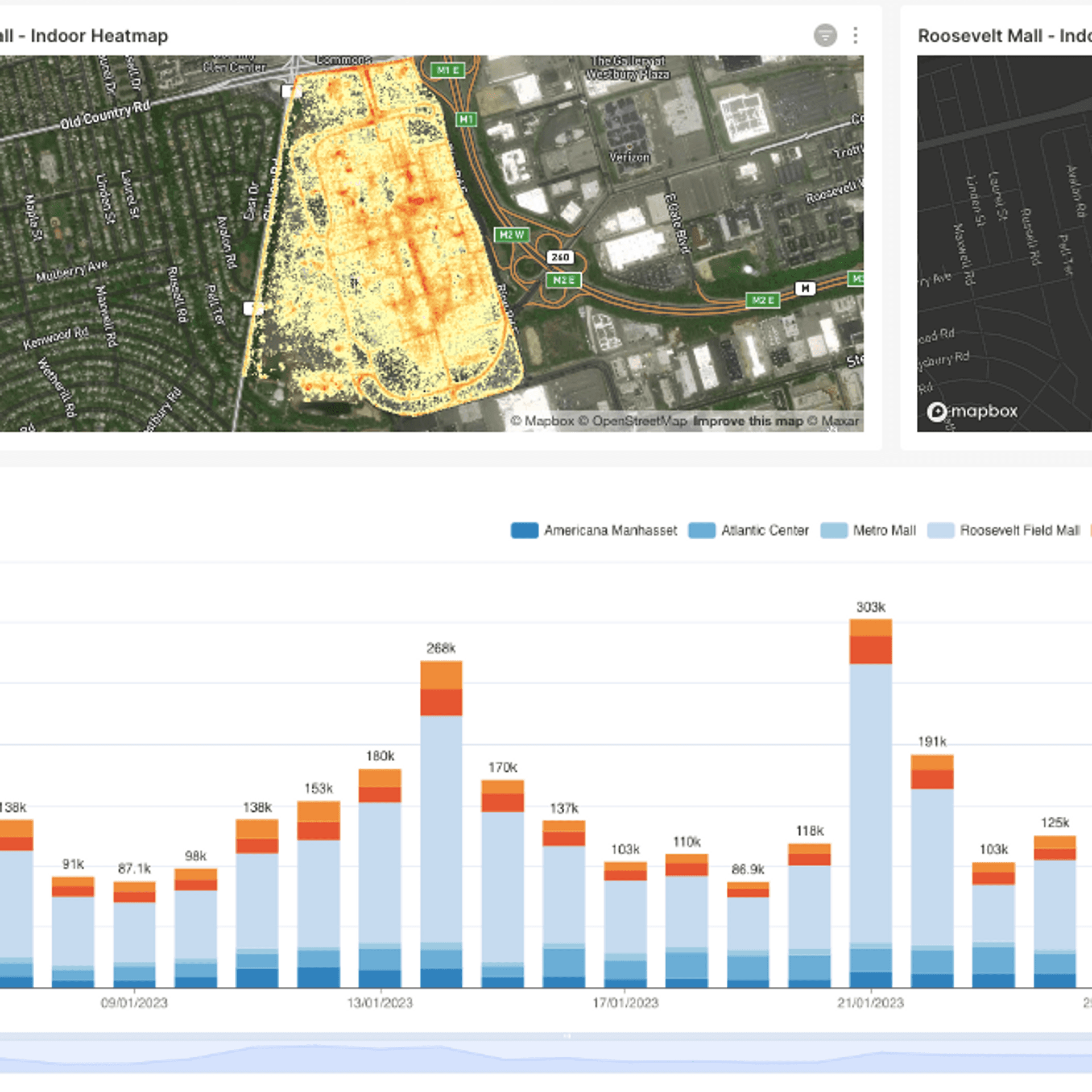Click the 91k bar in the chart

click(73, 932)
